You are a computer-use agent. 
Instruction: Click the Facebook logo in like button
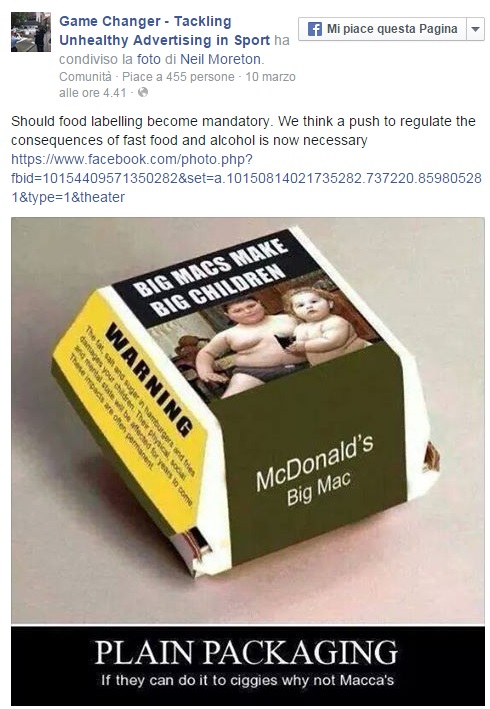coord(314,29)
